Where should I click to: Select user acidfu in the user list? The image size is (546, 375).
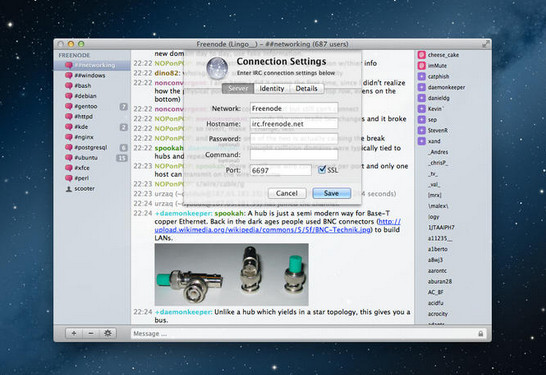[x=436, y=303]
